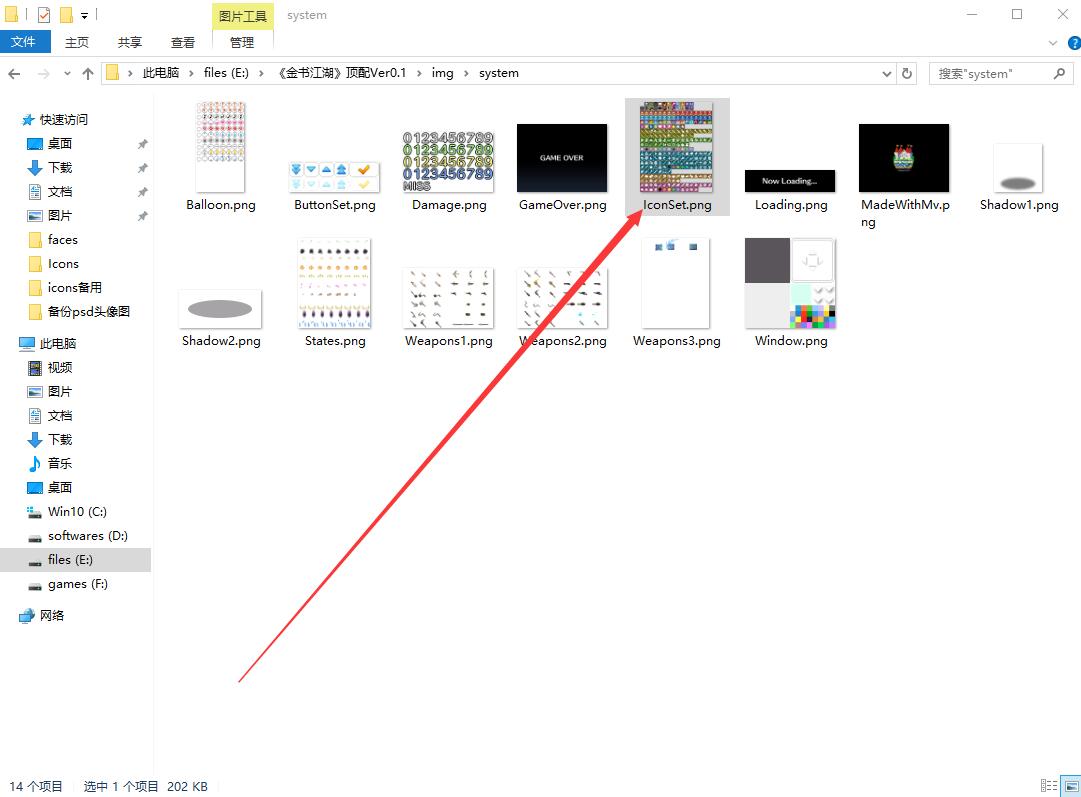Select Weapons1.png file
Image resolution: width=1081 pixels, height=797 pixels.
tap(449, 299)
